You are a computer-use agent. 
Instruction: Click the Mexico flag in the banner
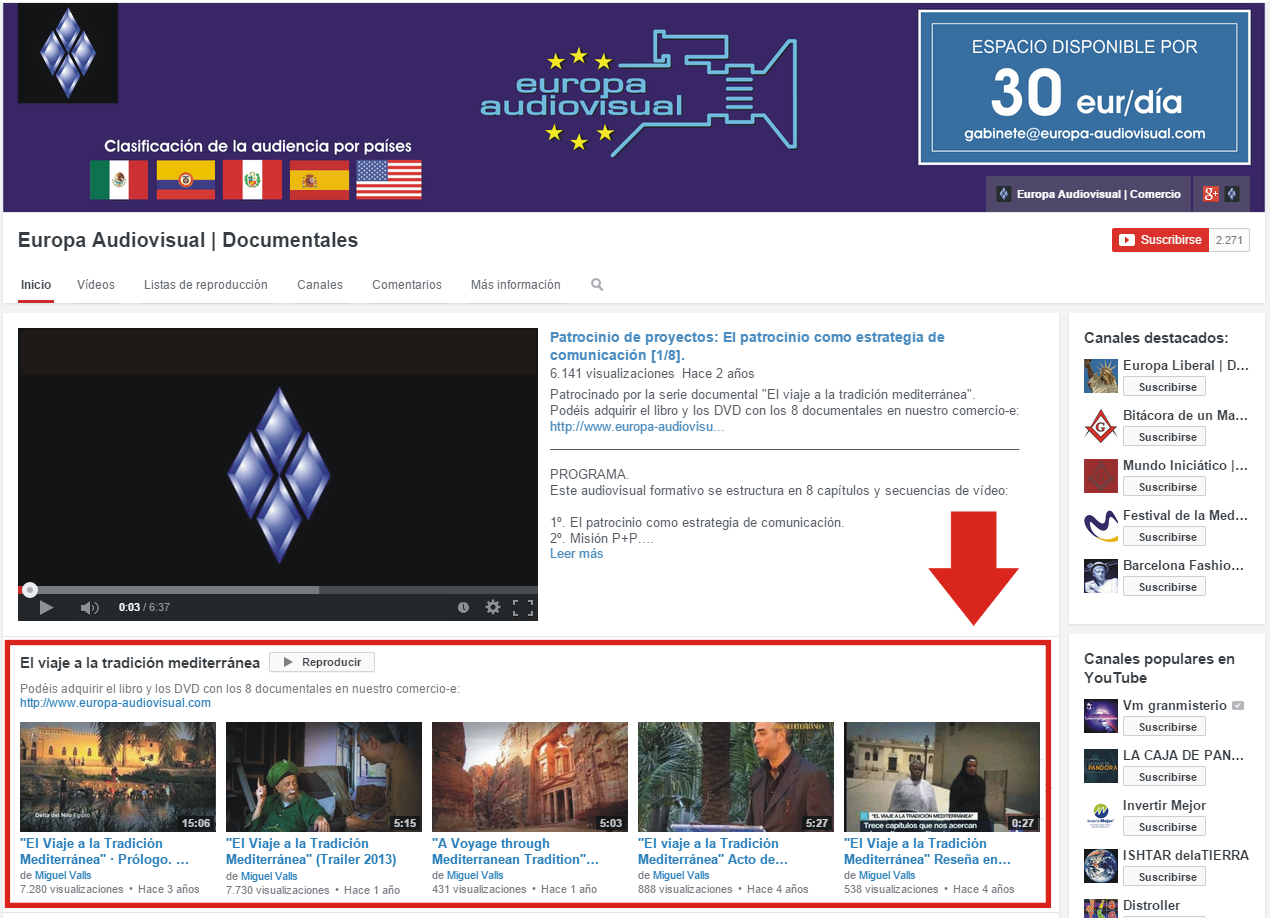pyautogui.click(x=119, y=180)
